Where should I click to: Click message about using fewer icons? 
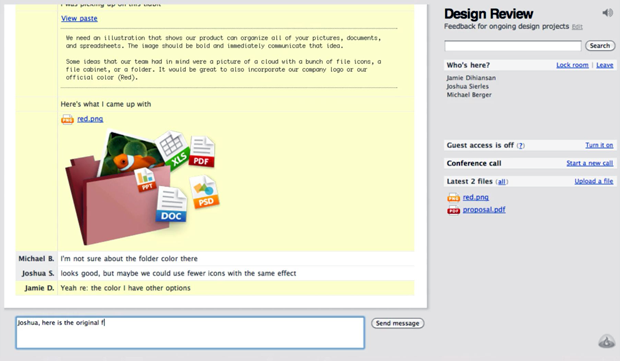[178, 273]
